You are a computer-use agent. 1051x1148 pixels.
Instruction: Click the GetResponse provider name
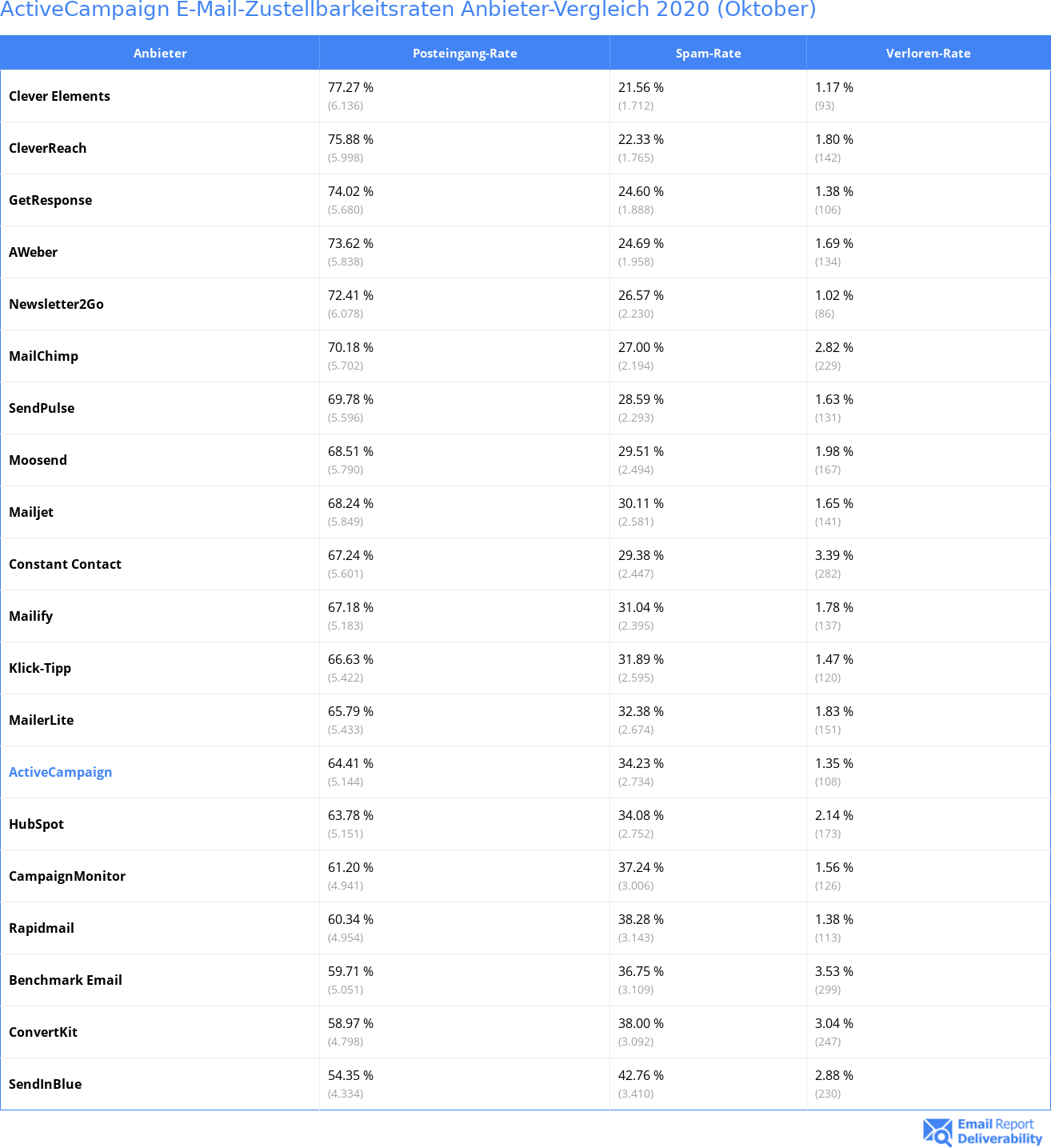(x=50, y=200)
